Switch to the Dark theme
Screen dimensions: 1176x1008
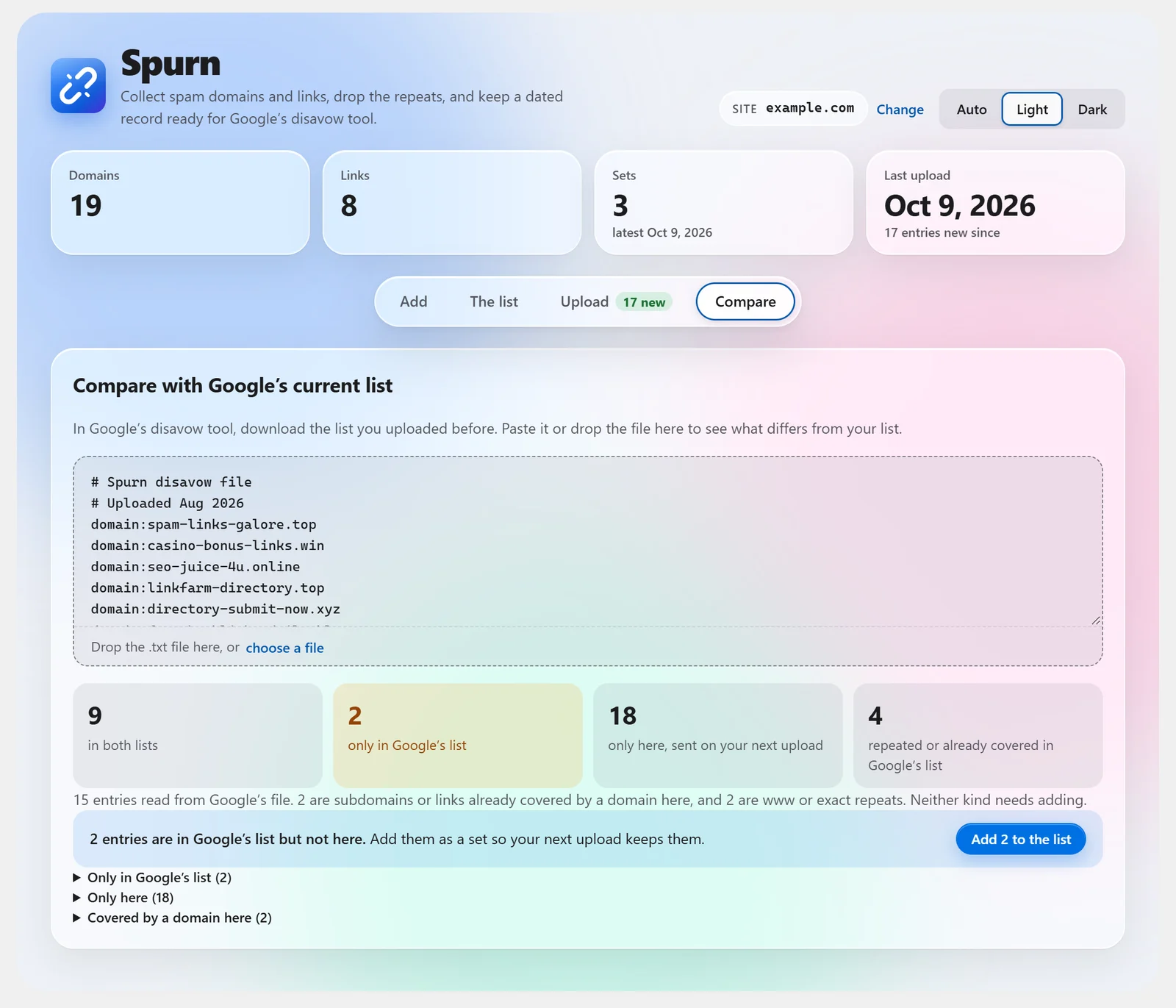pyautogui.click(x=1092, y=110)
